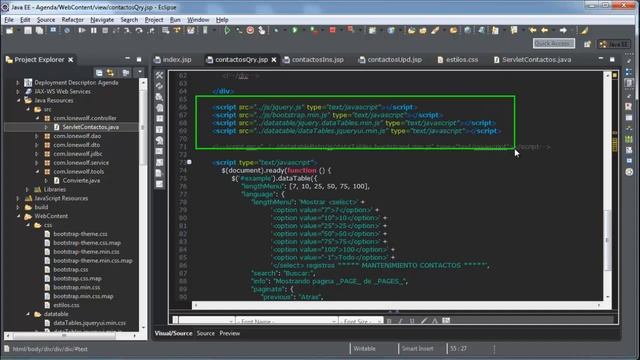
Task: Click the Italic formatting icon in editor
Action: [x=400, y=322]
